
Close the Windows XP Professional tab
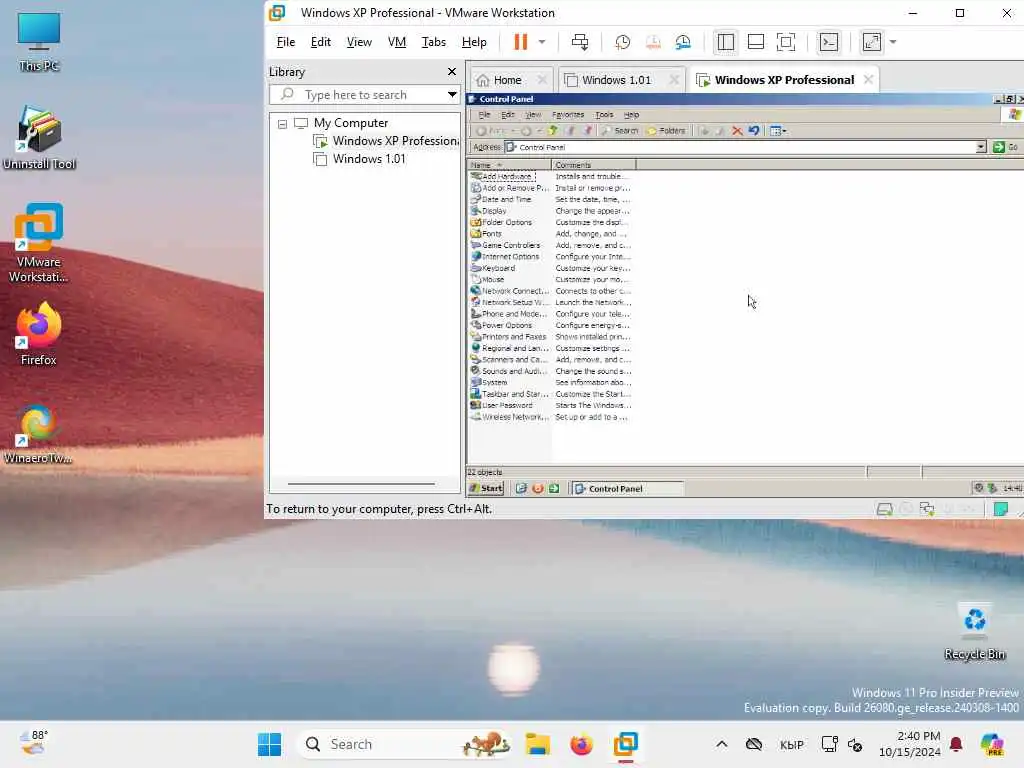[x=868, y=79]
